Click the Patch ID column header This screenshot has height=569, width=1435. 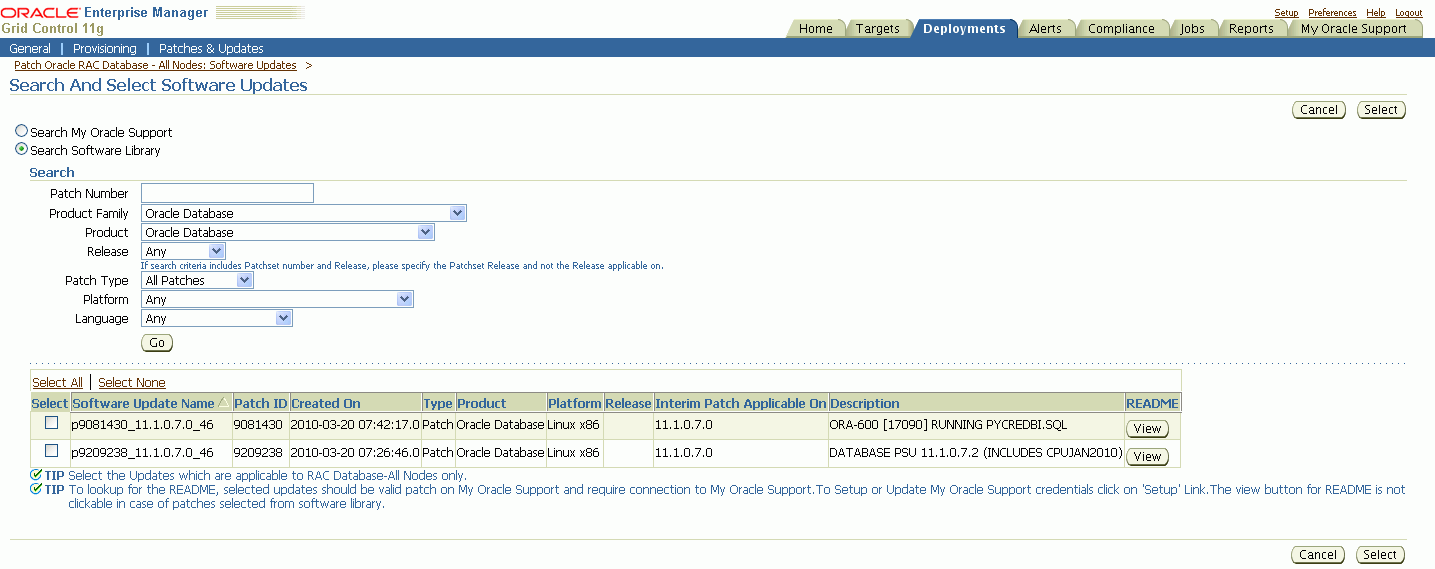click(260, 403)
